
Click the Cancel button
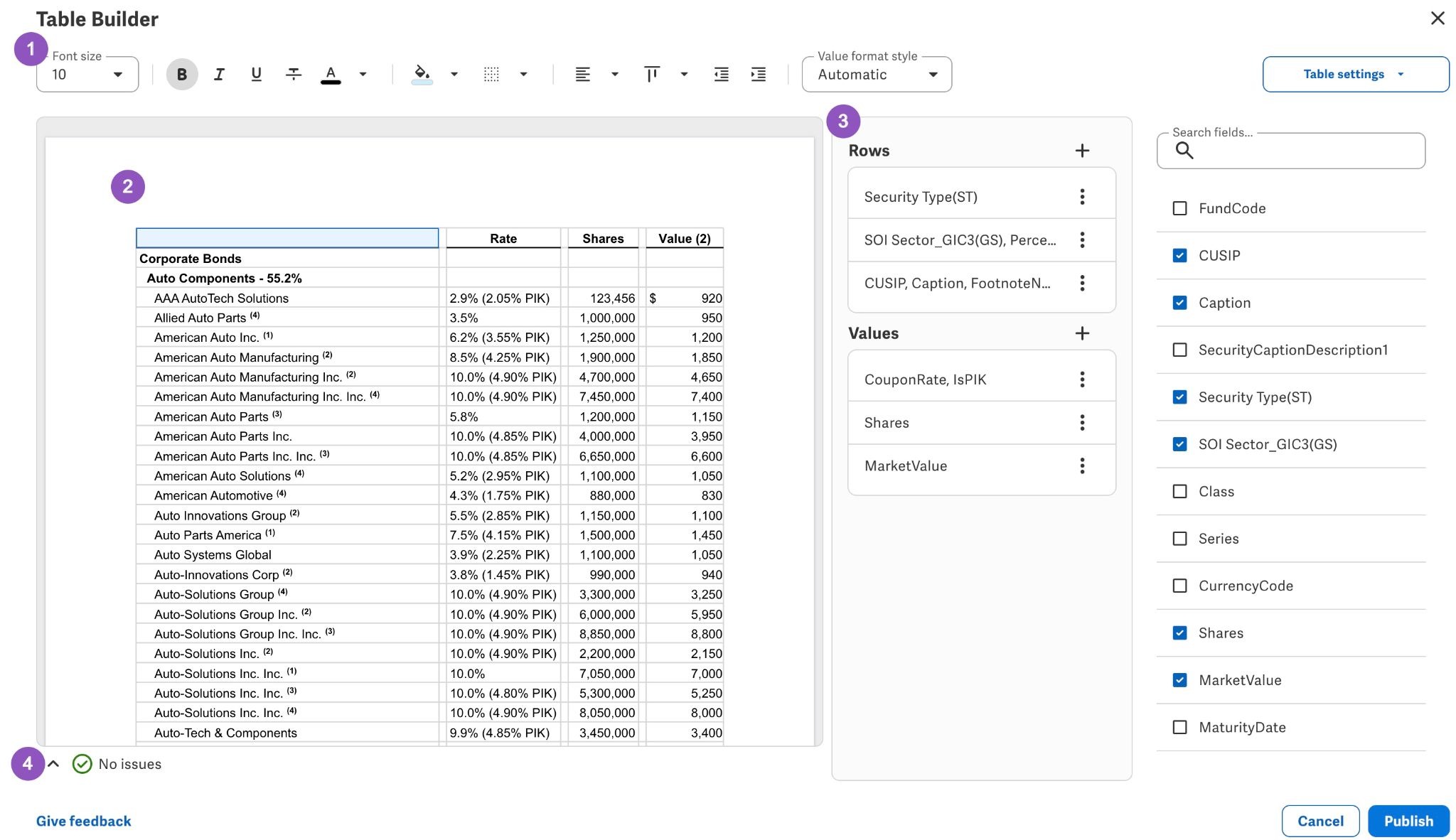pyautogui.click(x=1320, y=821)
